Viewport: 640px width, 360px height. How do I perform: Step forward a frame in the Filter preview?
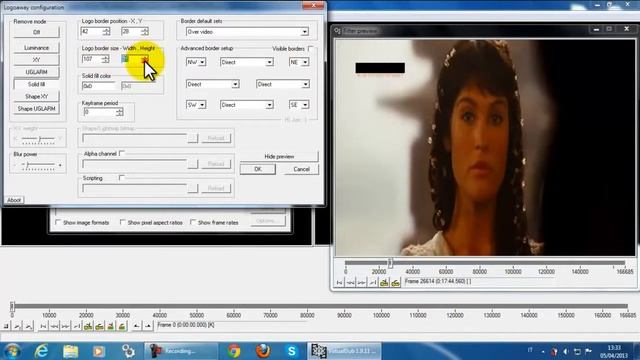362,282
